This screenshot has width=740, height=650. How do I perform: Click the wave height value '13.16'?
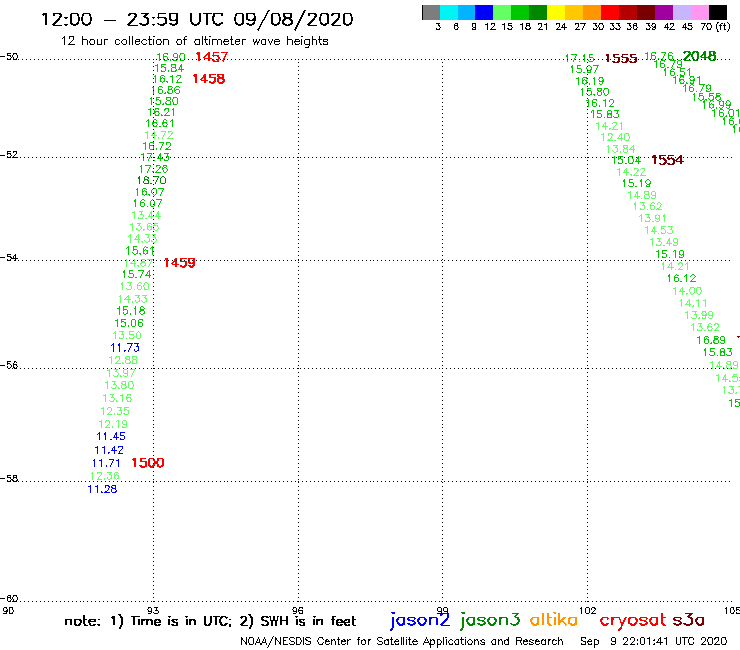117,398
